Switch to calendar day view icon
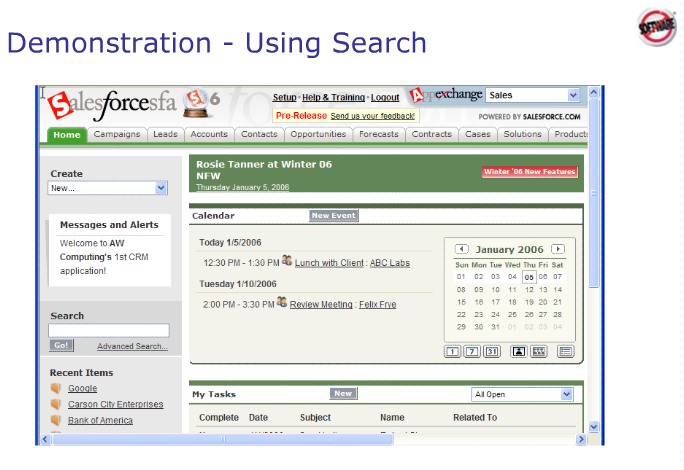The image size is (684, 470). pyautogui.click(x=453, y=351)
